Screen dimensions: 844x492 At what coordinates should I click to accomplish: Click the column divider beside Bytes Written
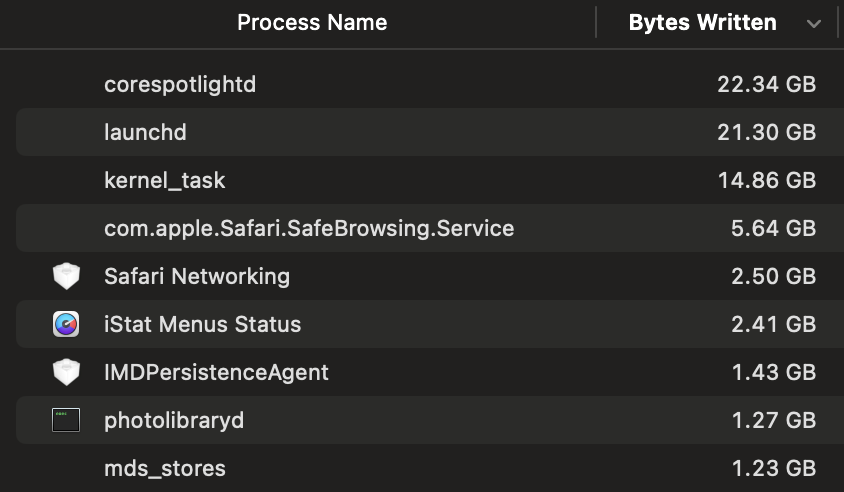click(596, 22)
